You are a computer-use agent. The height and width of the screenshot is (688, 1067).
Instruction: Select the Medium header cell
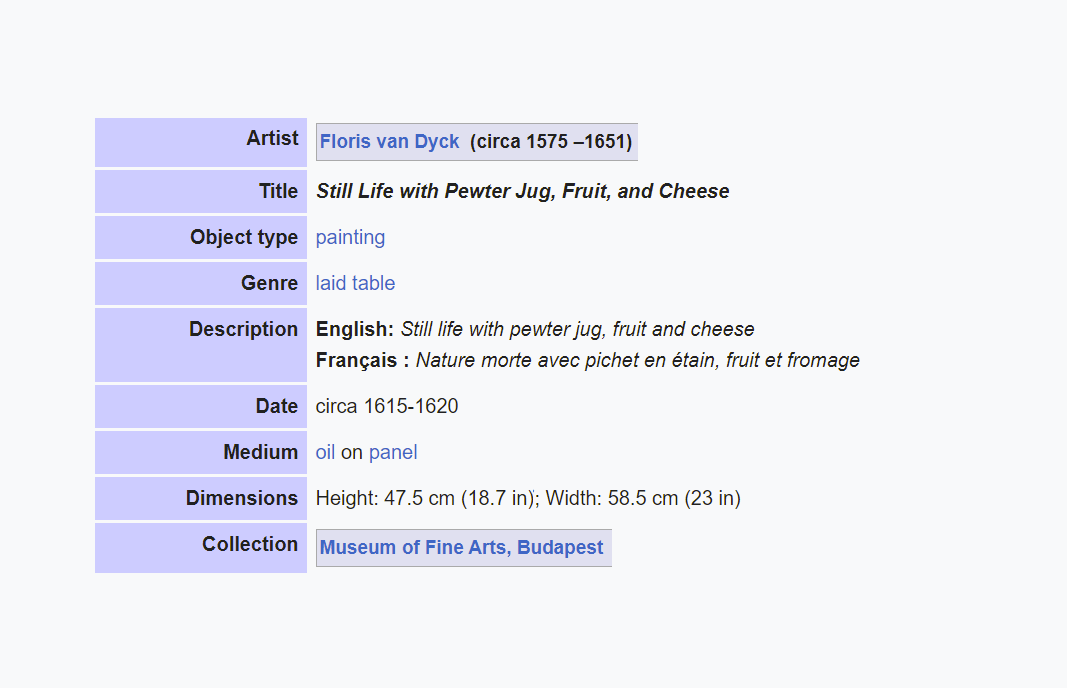pyautogui.click(x=201, y=453)
